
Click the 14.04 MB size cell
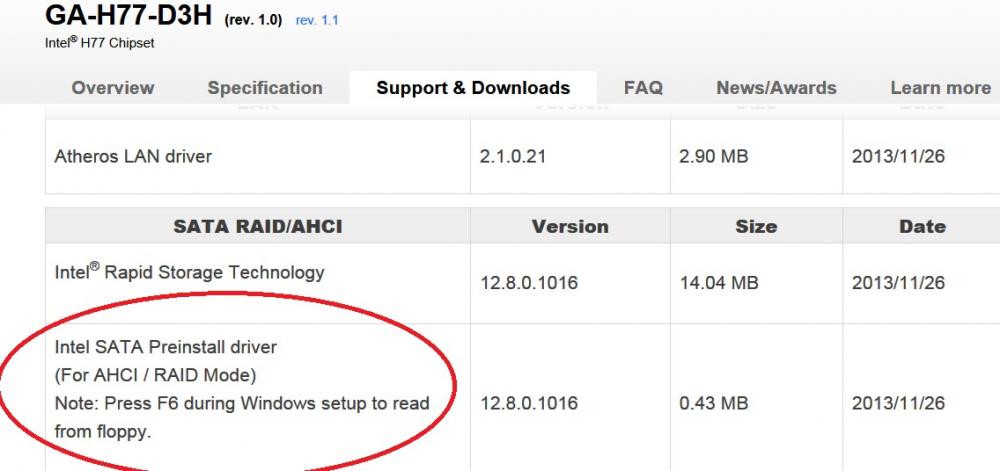coord(719,282)
